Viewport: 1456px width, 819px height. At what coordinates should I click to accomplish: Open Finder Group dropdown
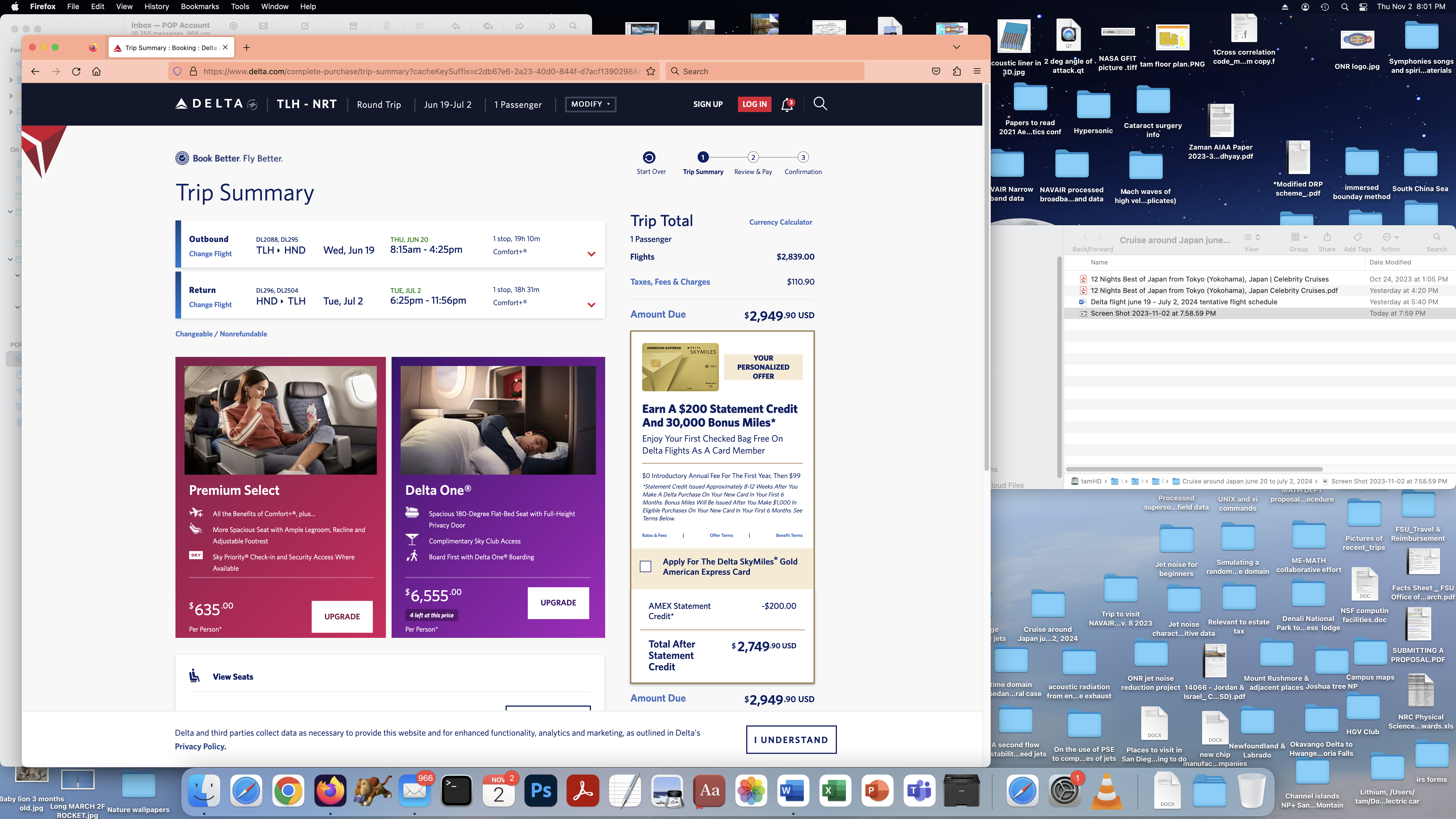point(1298,237)
